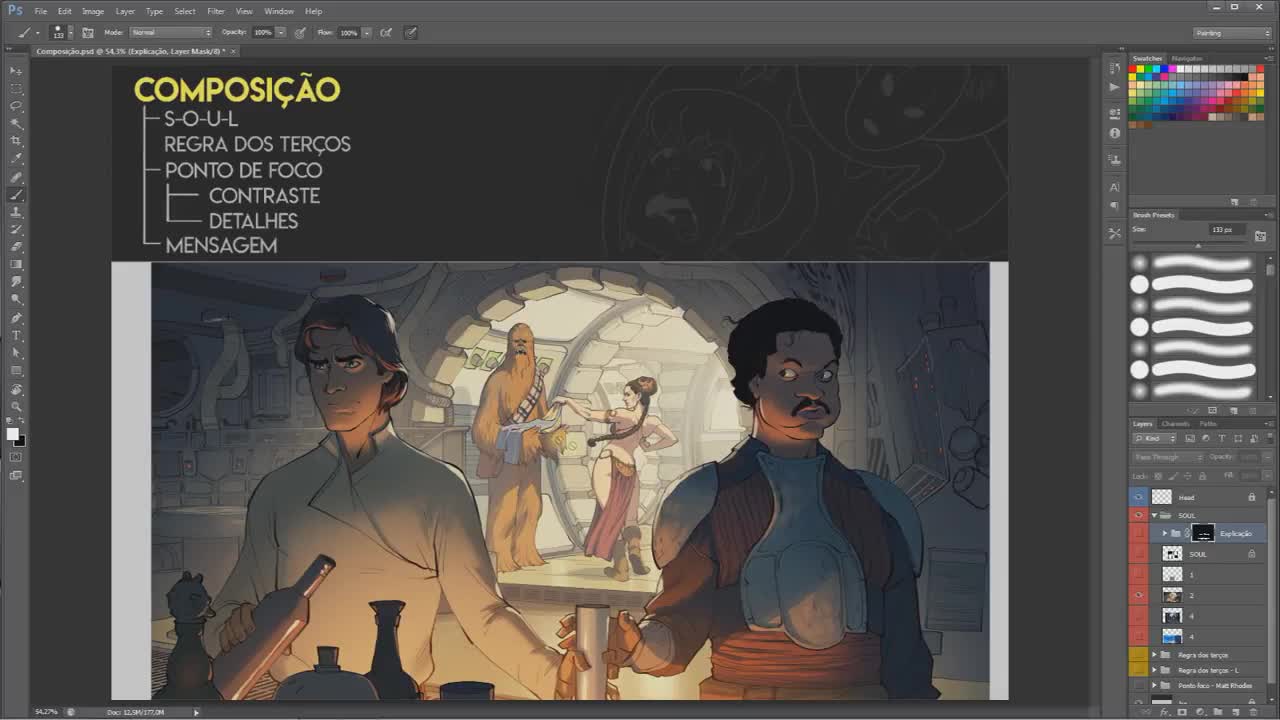The height and width of the screenshot is (720, 1280).
Task: Select the Path Selection tool
Action: [16, 353]
